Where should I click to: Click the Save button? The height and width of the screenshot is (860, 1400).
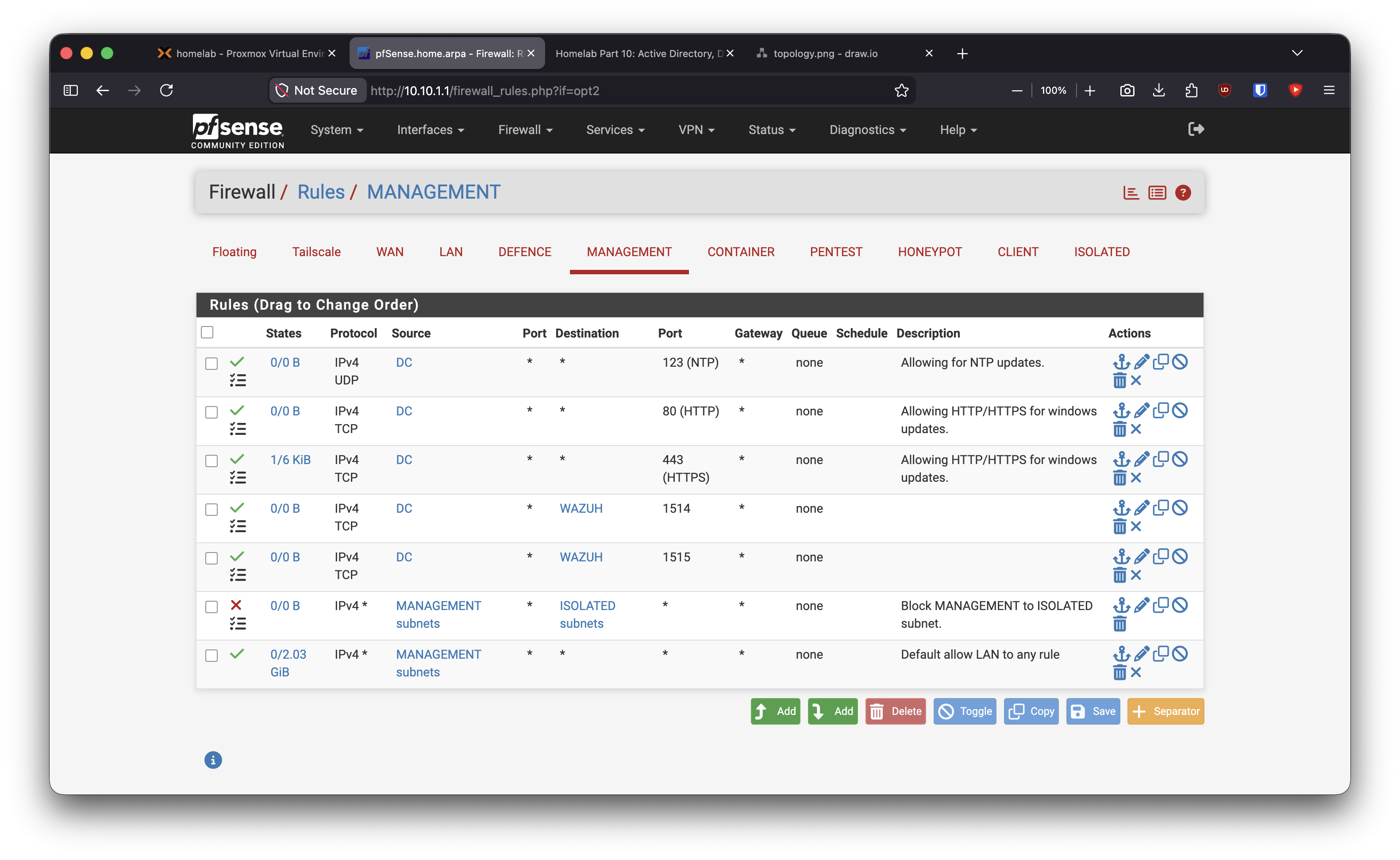[x=1092, y=711]
